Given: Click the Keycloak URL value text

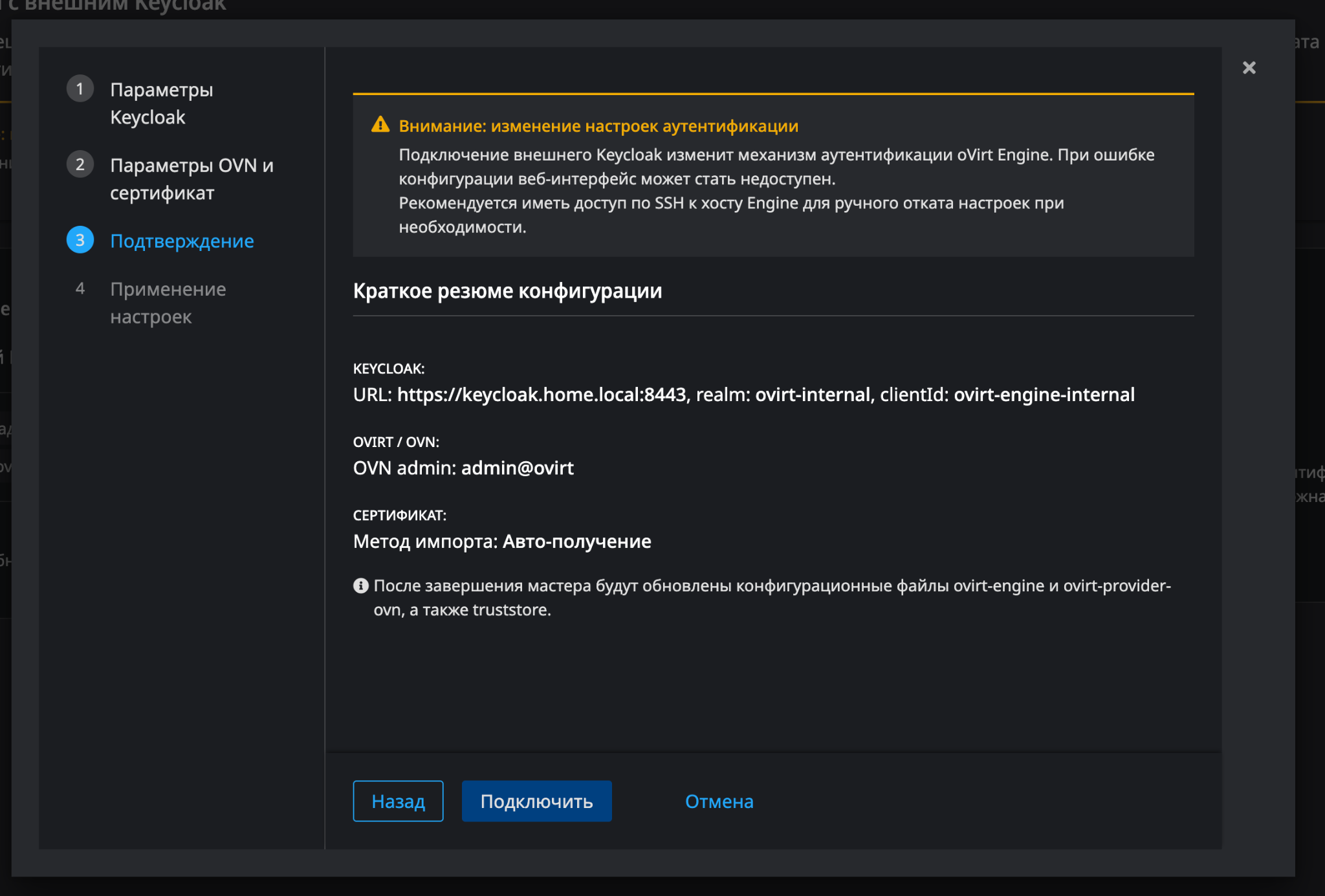Looking at the screenshot, I should click(541, 395).
